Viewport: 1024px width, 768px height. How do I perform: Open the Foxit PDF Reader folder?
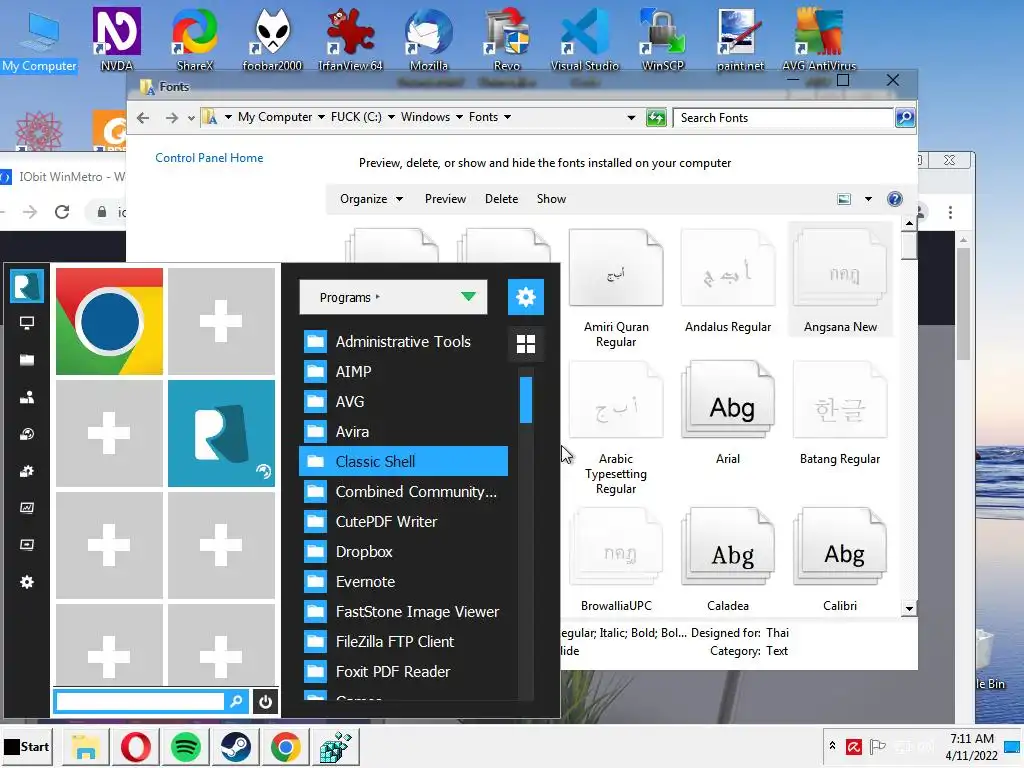(x=403, y=672)
